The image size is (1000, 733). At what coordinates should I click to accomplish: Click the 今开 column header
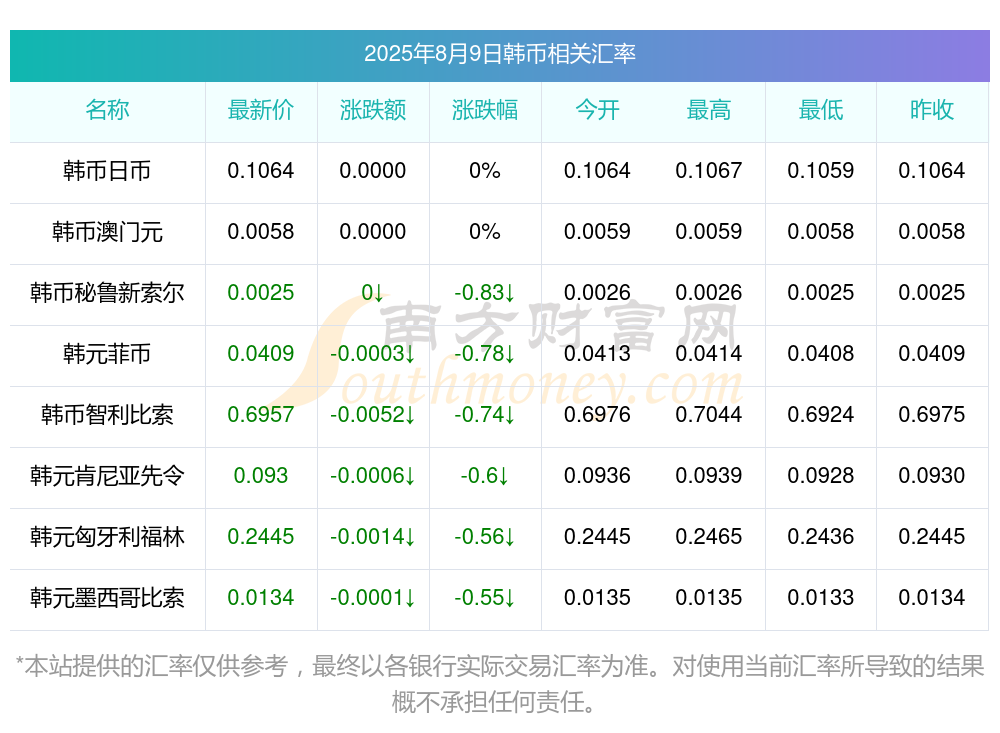[x=597, y=110]
